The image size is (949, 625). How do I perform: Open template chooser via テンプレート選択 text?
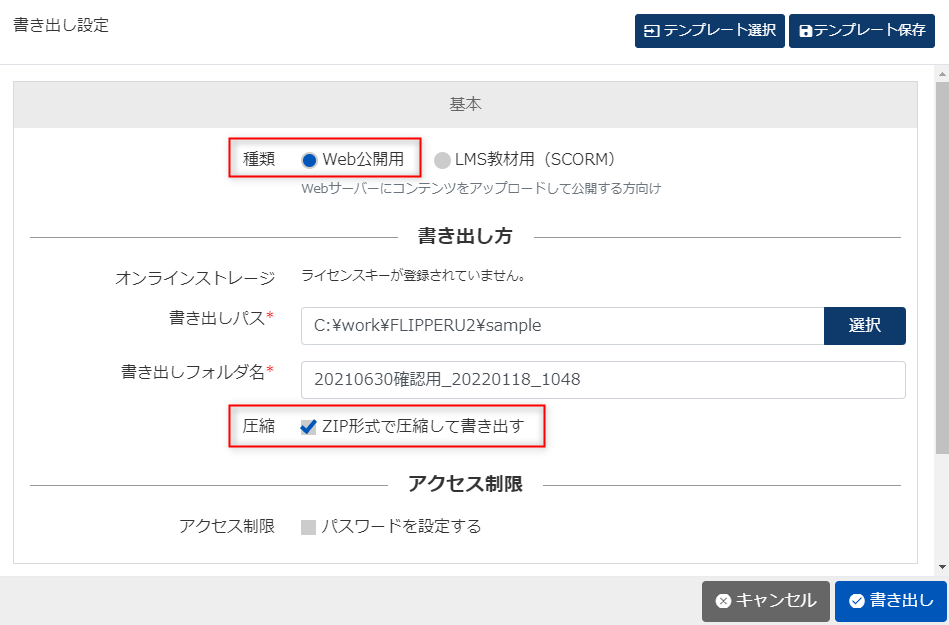click(720, 31)
